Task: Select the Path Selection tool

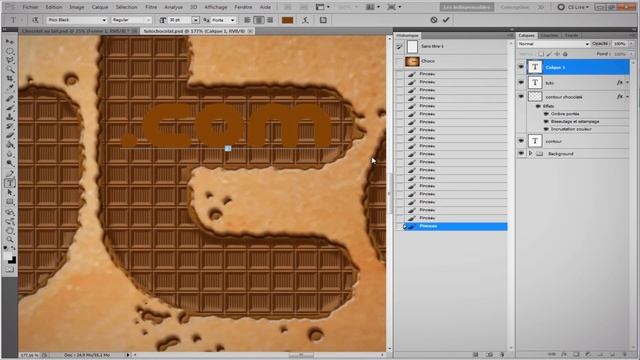Action: [9, 193]
